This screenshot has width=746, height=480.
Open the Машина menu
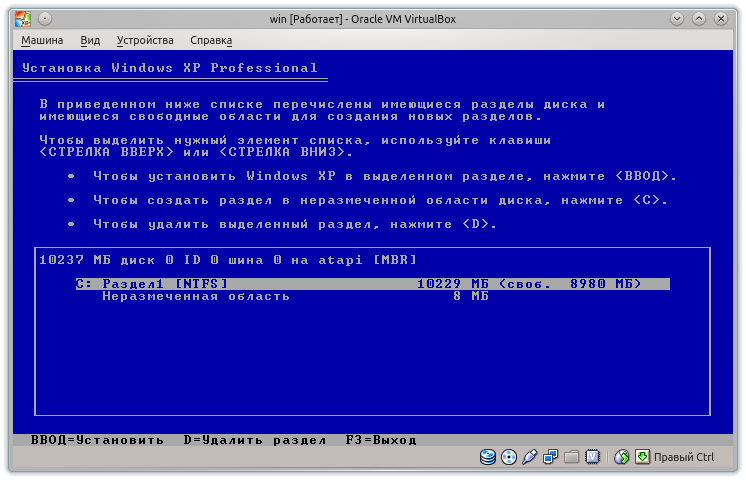(42, 40)
